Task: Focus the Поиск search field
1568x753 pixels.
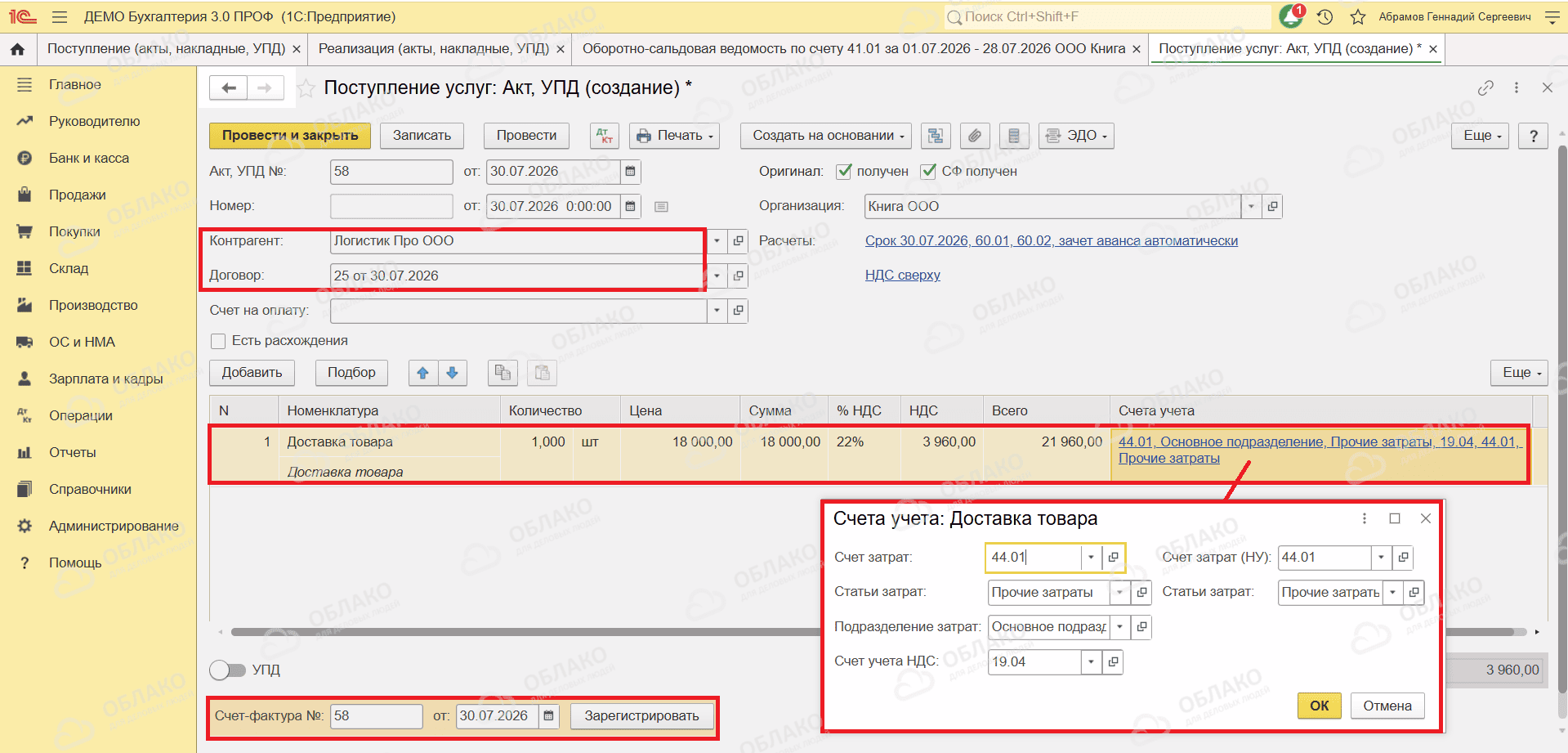Action: (x=1107, y=16)
